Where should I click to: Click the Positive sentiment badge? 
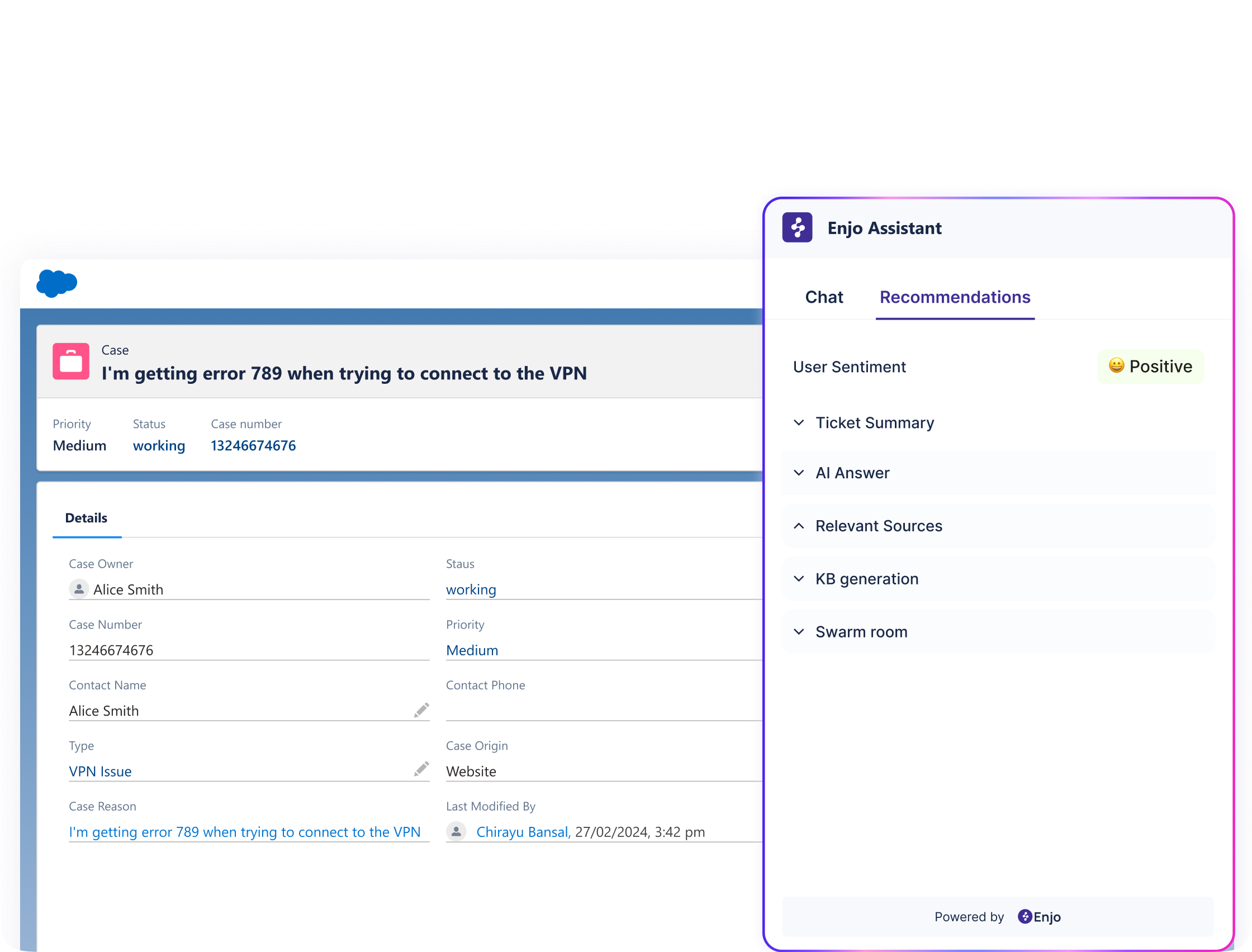1150,366
